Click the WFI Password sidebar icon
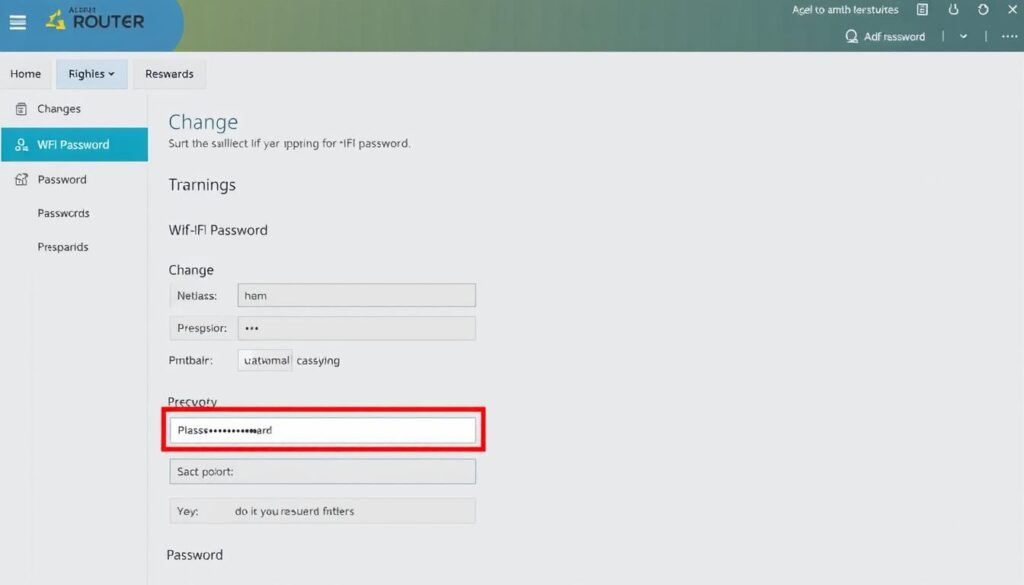1024x585 pixels. pyautogui.click(x=22, y=145)
